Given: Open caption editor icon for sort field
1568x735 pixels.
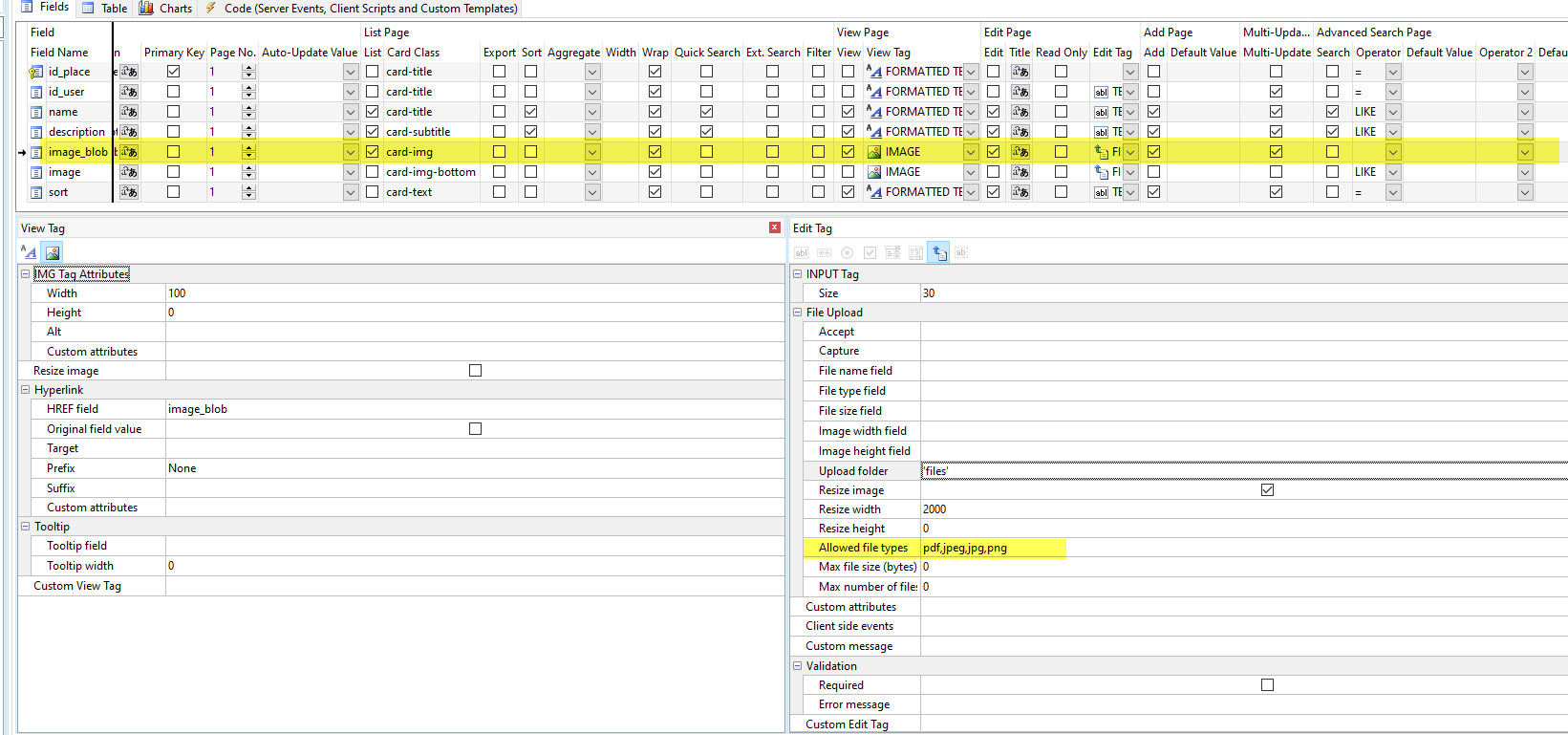Looking at the screenshot, I should coord(129,192).
